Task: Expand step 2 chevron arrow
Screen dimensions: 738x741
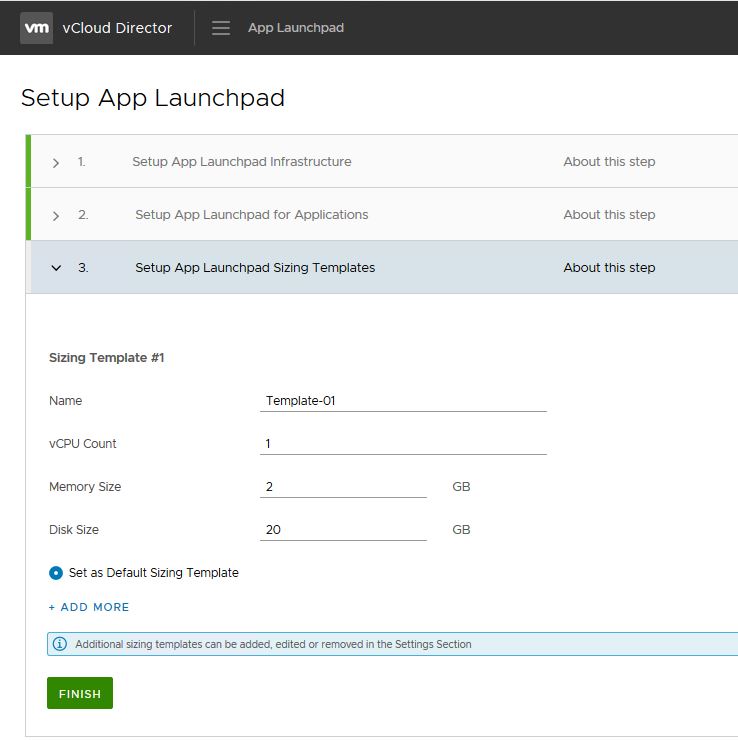Action: 56,215
